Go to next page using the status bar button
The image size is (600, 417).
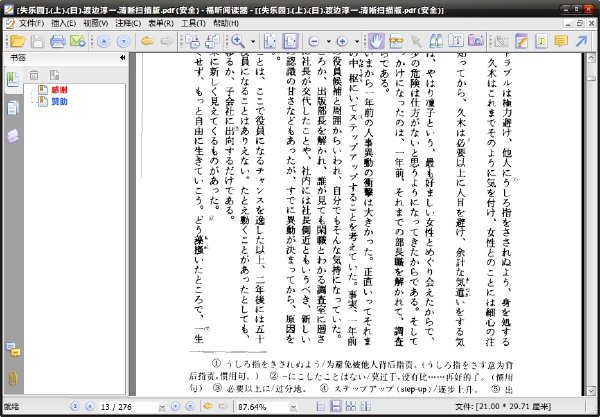pyautogui.click(x=175, y=406)
